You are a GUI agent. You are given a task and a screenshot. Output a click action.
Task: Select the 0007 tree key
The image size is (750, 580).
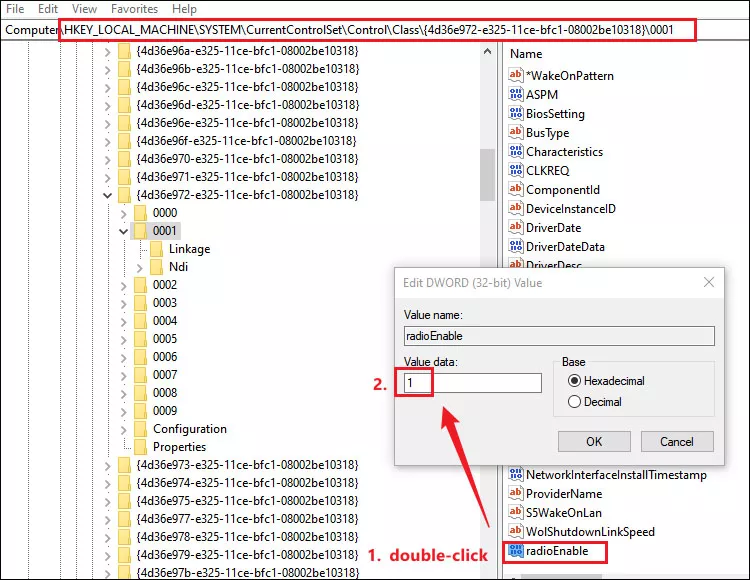click(x=165, y=375)
